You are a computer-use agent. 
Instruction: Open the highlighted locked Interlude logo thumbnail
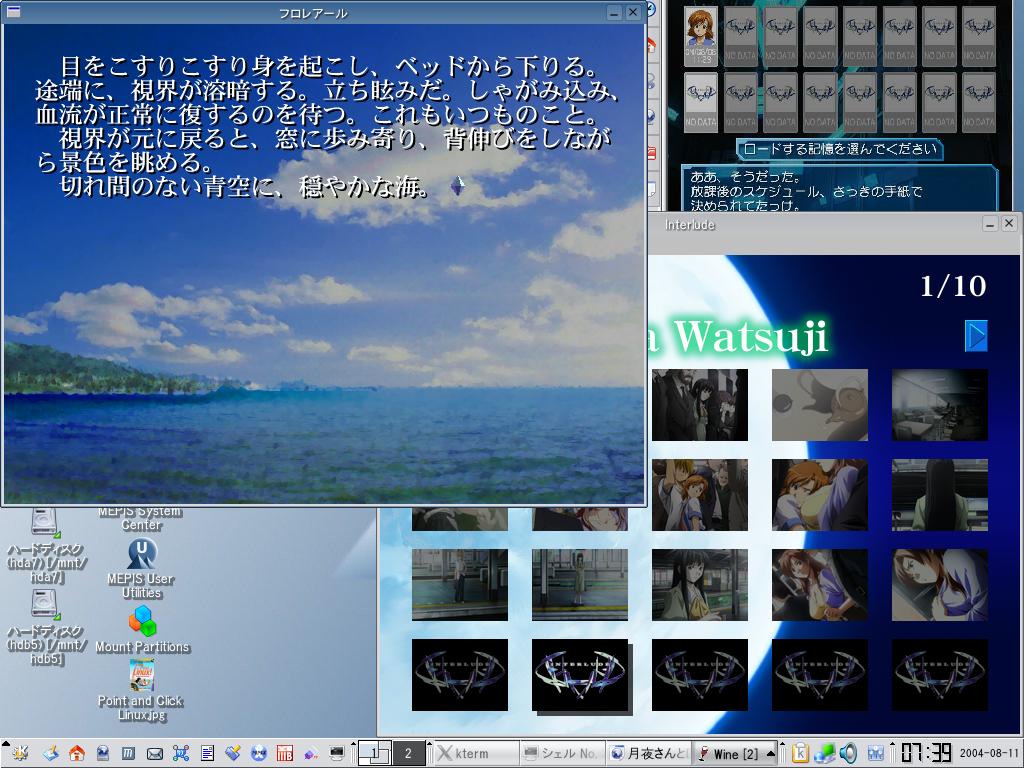[x=579, y=675]
